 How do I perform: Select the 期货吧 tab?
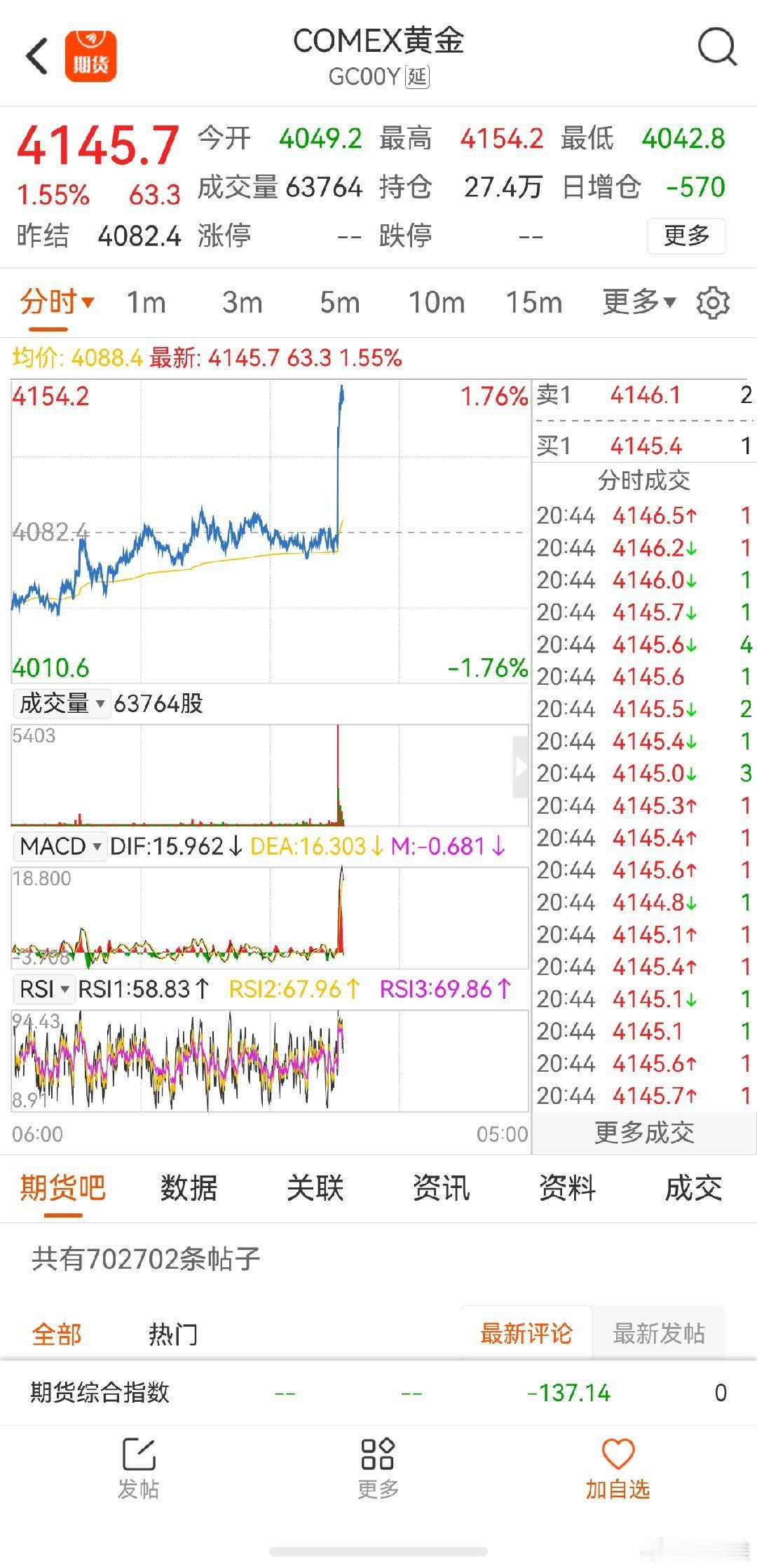click(x=63, y=1188)
